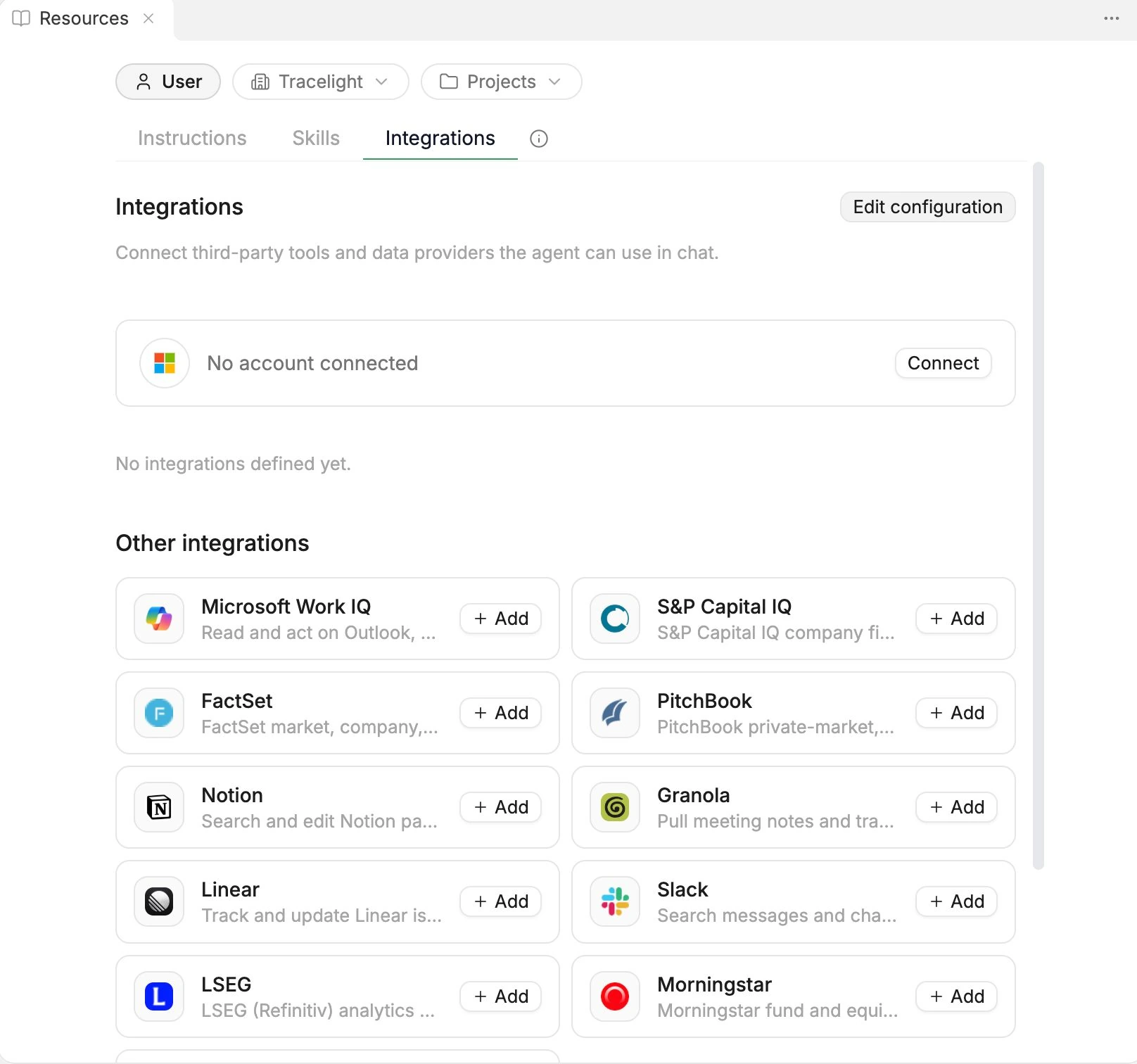
Task: Click the 'No integrations defined yet.' text
Action: [233, 464]
